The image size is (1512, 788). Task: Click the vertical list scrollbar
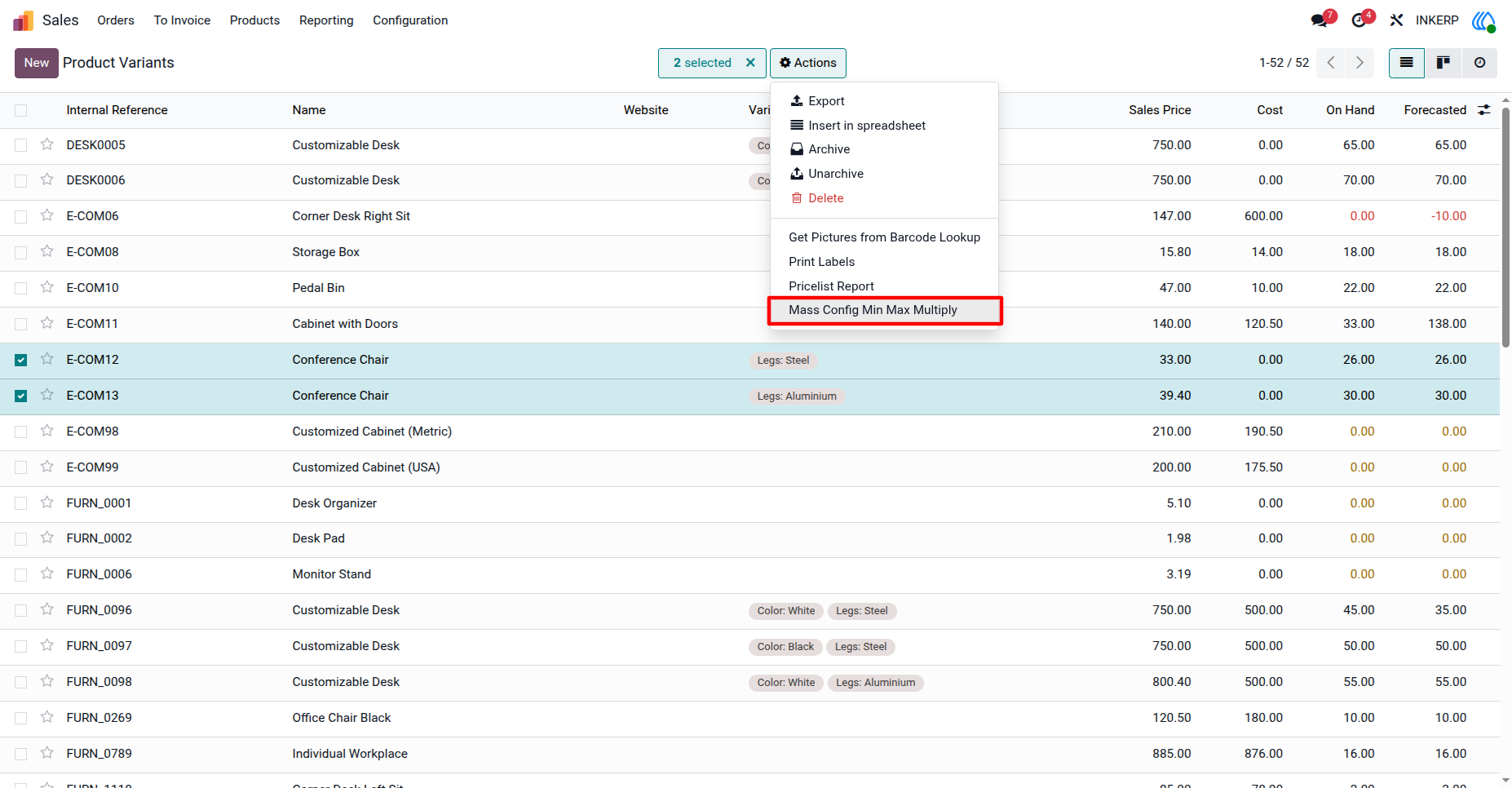(x=1505, y=228)
